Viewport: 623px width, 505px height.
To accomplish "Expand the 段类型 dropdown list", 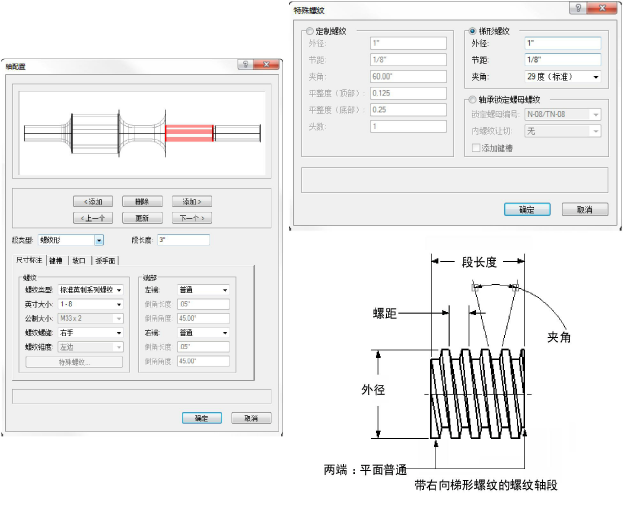I will click(x=99, y=240).
